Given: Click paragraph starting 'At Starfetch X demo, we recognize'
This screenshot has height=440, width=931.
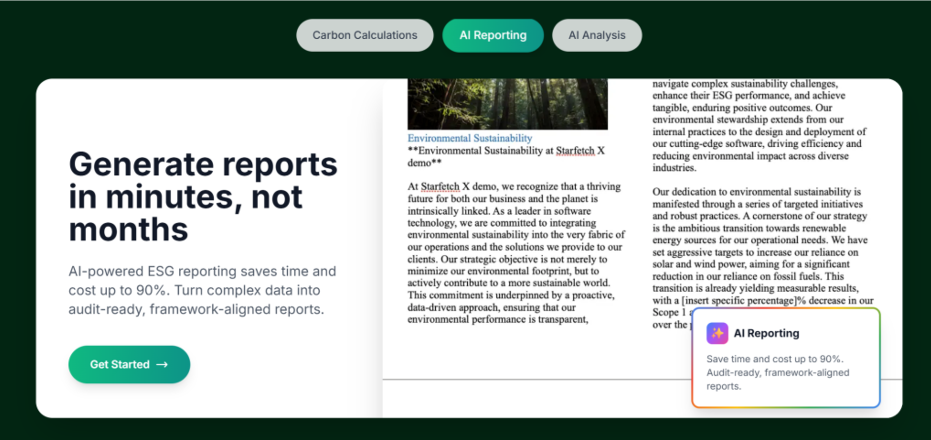Looking at the screenshot, I should [516, 254].
